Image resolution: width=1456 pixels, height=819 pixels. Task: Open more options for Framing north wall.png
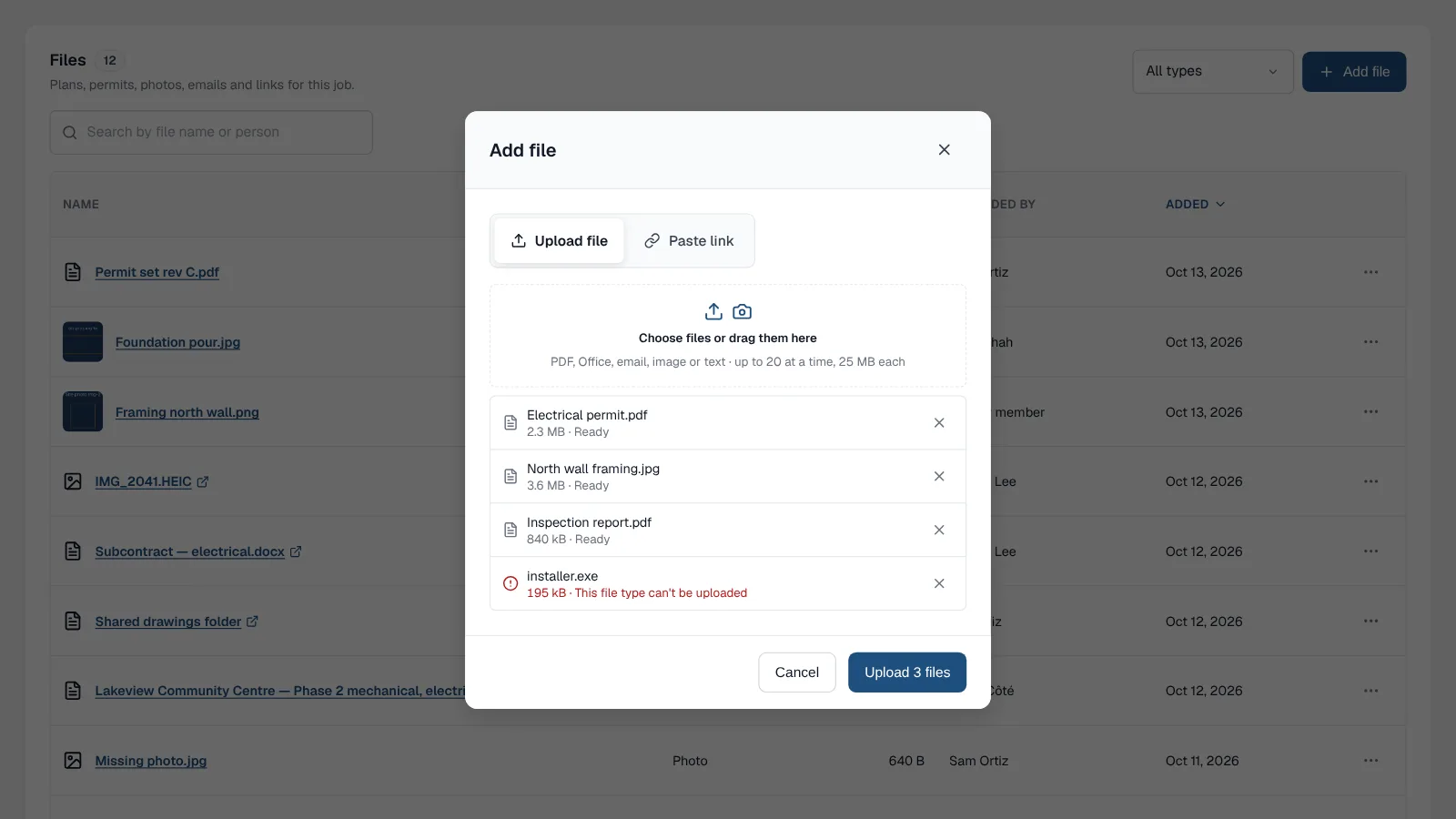(1370, 412)
